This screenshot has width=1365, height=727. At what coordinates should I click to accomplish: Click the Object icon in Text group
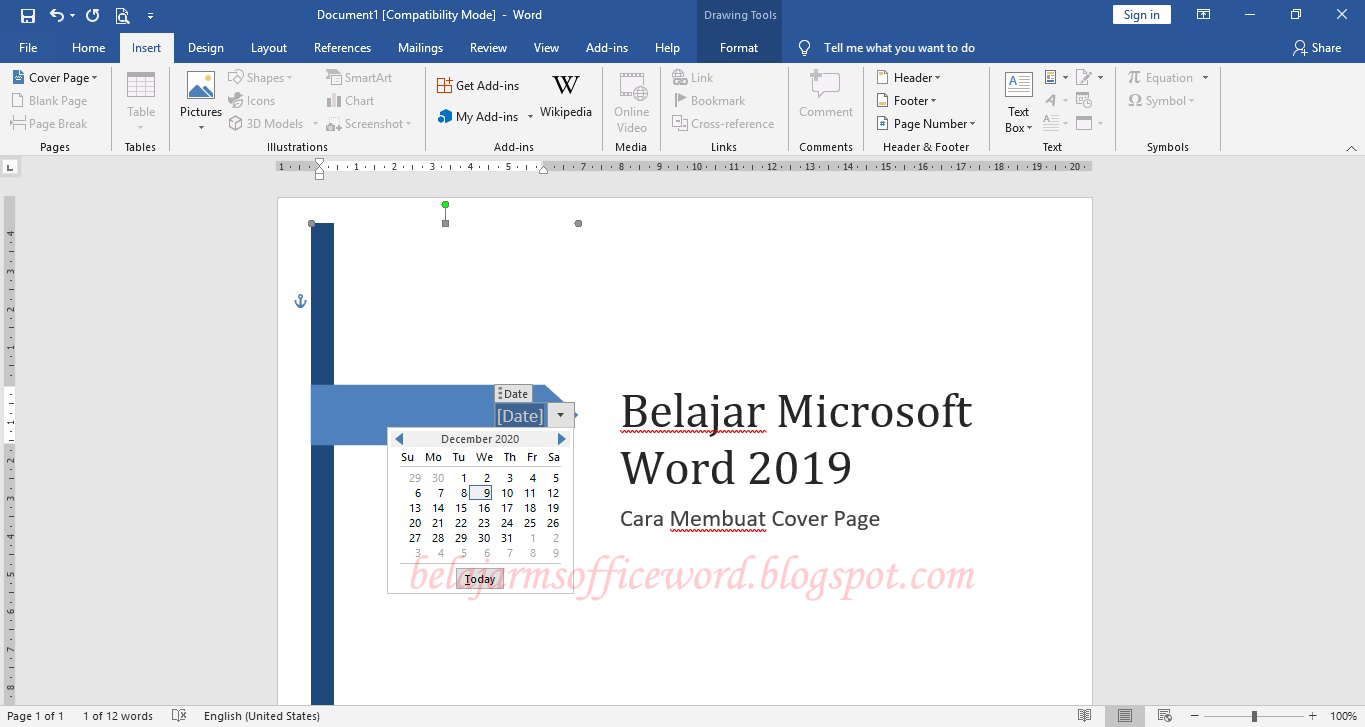coord(1086,123)
